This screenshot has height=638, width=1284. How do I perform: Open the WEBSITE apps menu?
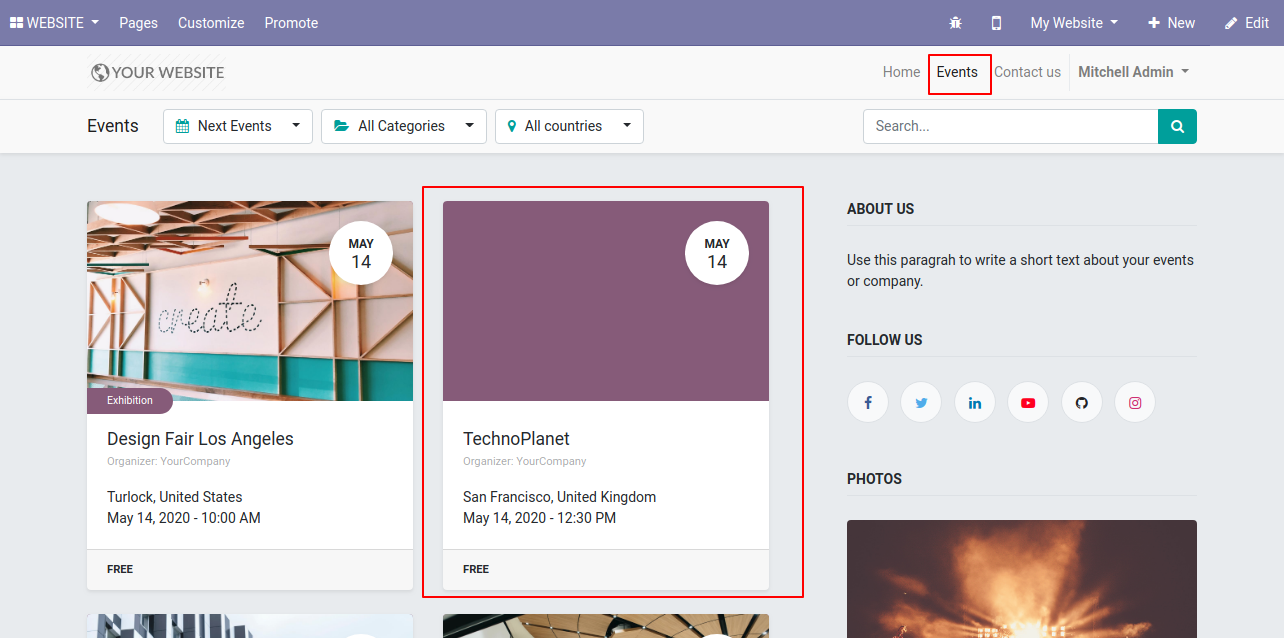[x=54, y=22]
